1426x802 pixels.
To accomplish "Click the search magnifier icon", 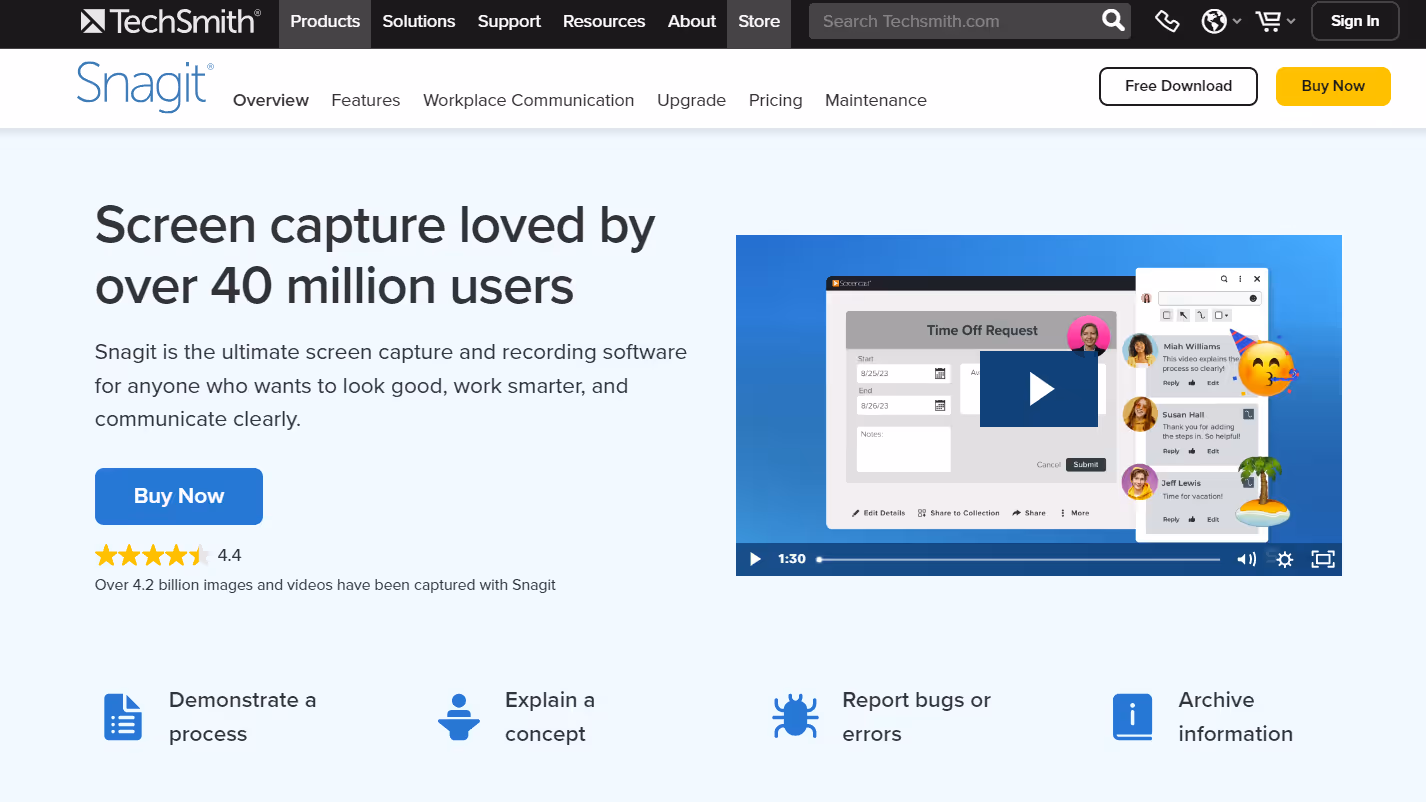I will coord(1113,21).
